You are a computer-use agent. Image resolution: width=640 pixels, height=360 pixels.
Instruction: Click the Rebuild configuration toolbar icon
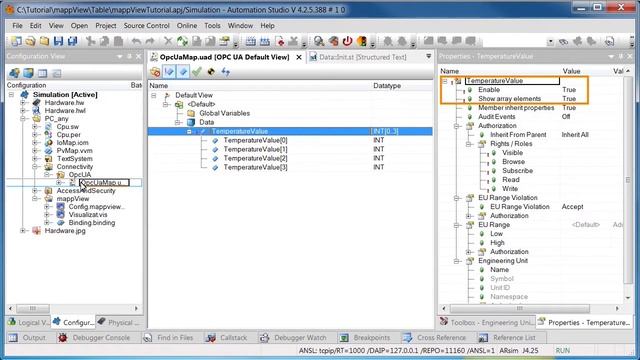coord(264,41)
